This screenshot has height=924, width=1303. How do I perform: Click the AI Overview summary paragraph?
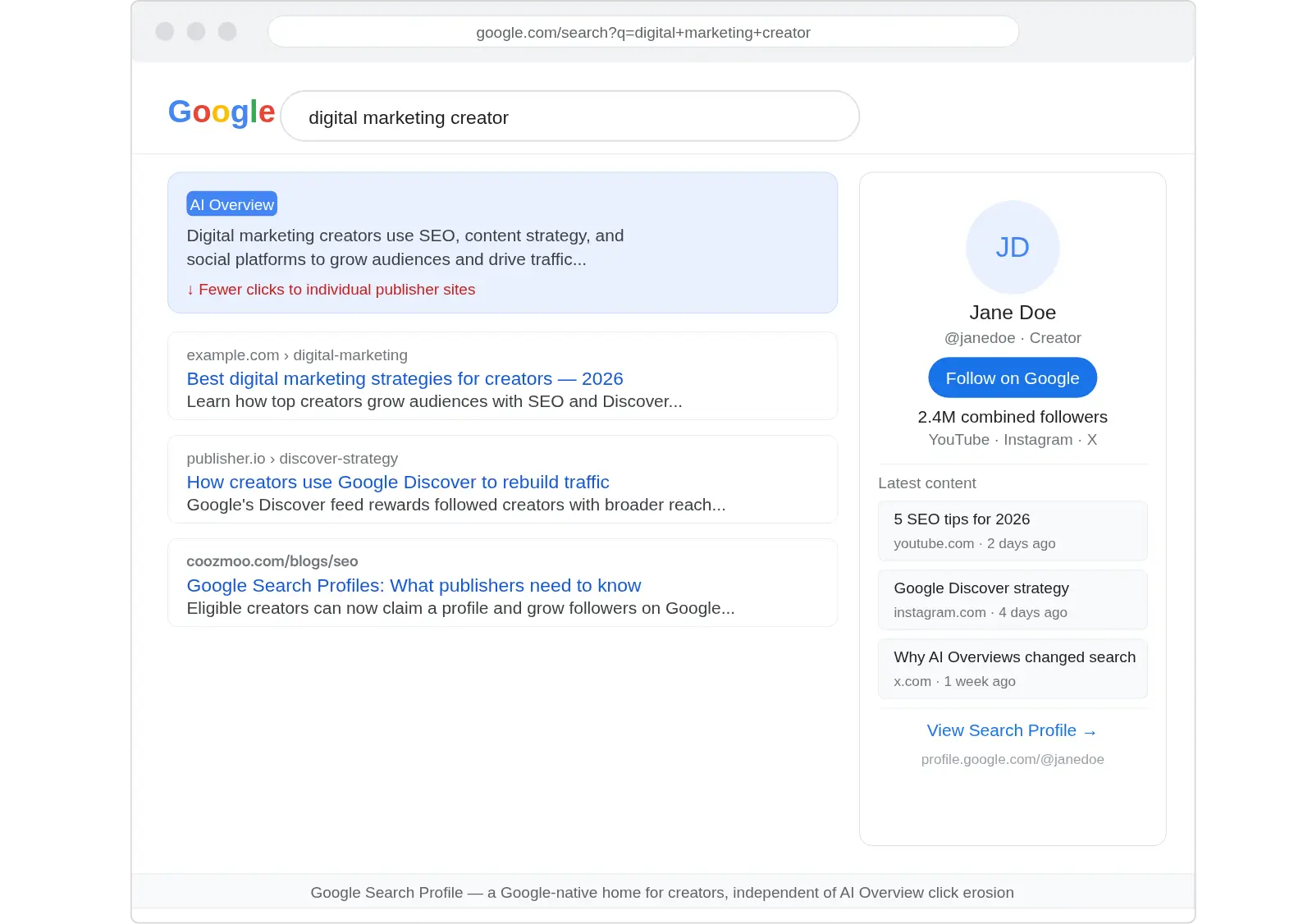pos(405,247)
